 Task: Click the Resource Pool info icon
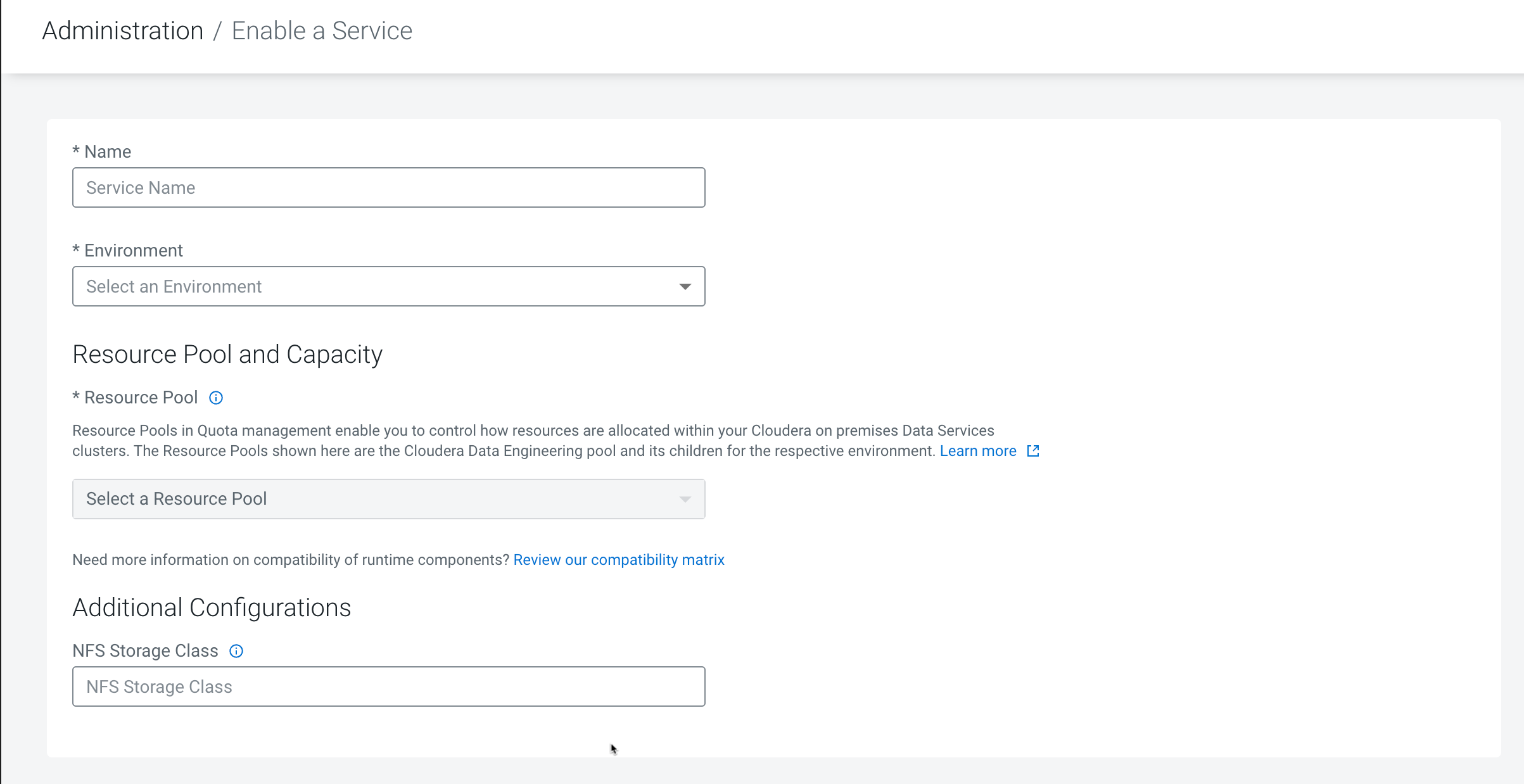[x=216, y=398]
